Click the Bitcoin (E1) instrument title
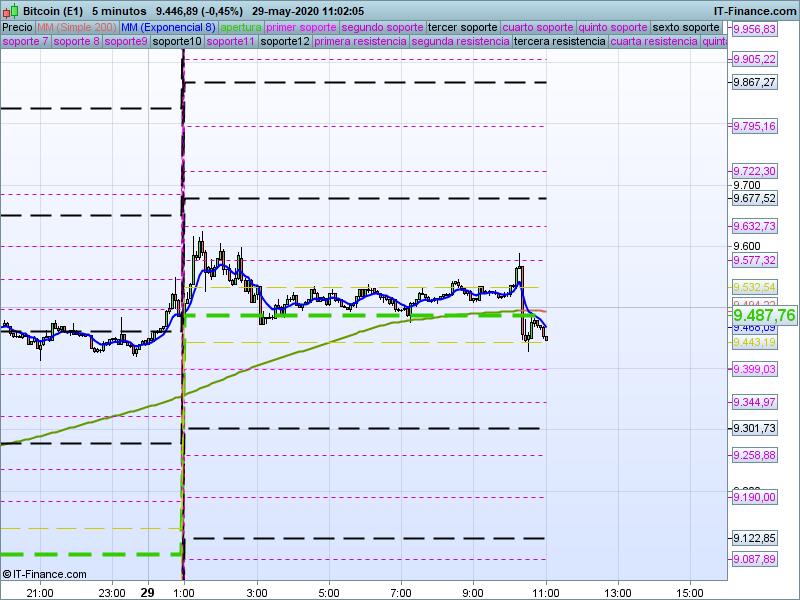This screenshot has width=800, height=600. coord(53,11)
